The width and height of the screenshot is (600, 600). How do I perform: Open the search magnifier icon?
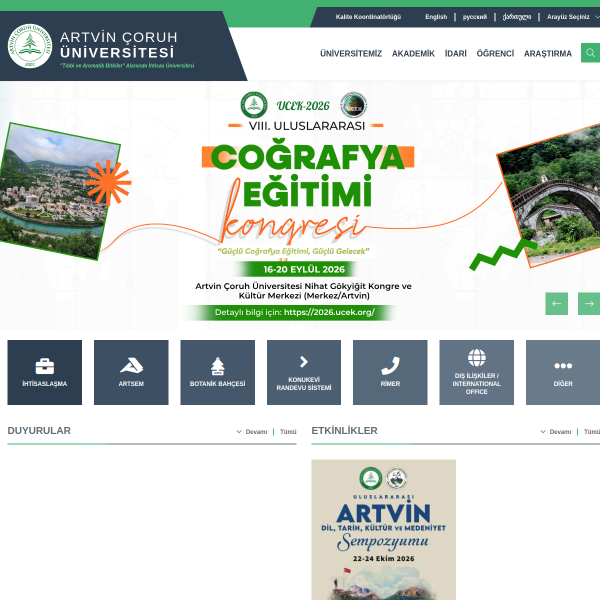pyautogui.click(x=590, y=53)
